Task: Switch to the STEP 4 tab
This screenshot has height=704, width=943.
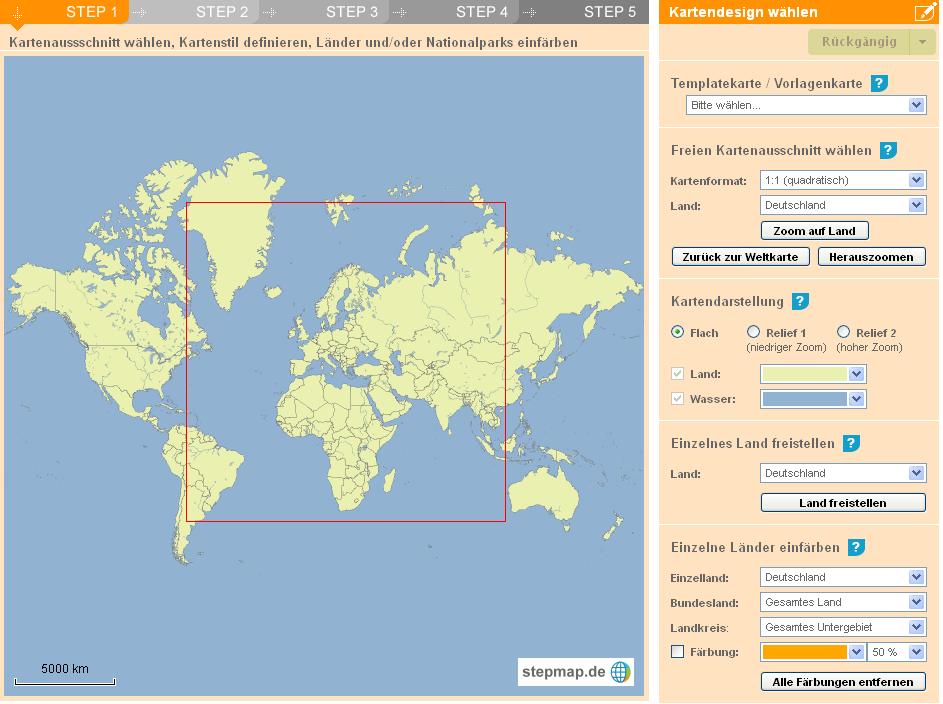Action: click(482, 12)
